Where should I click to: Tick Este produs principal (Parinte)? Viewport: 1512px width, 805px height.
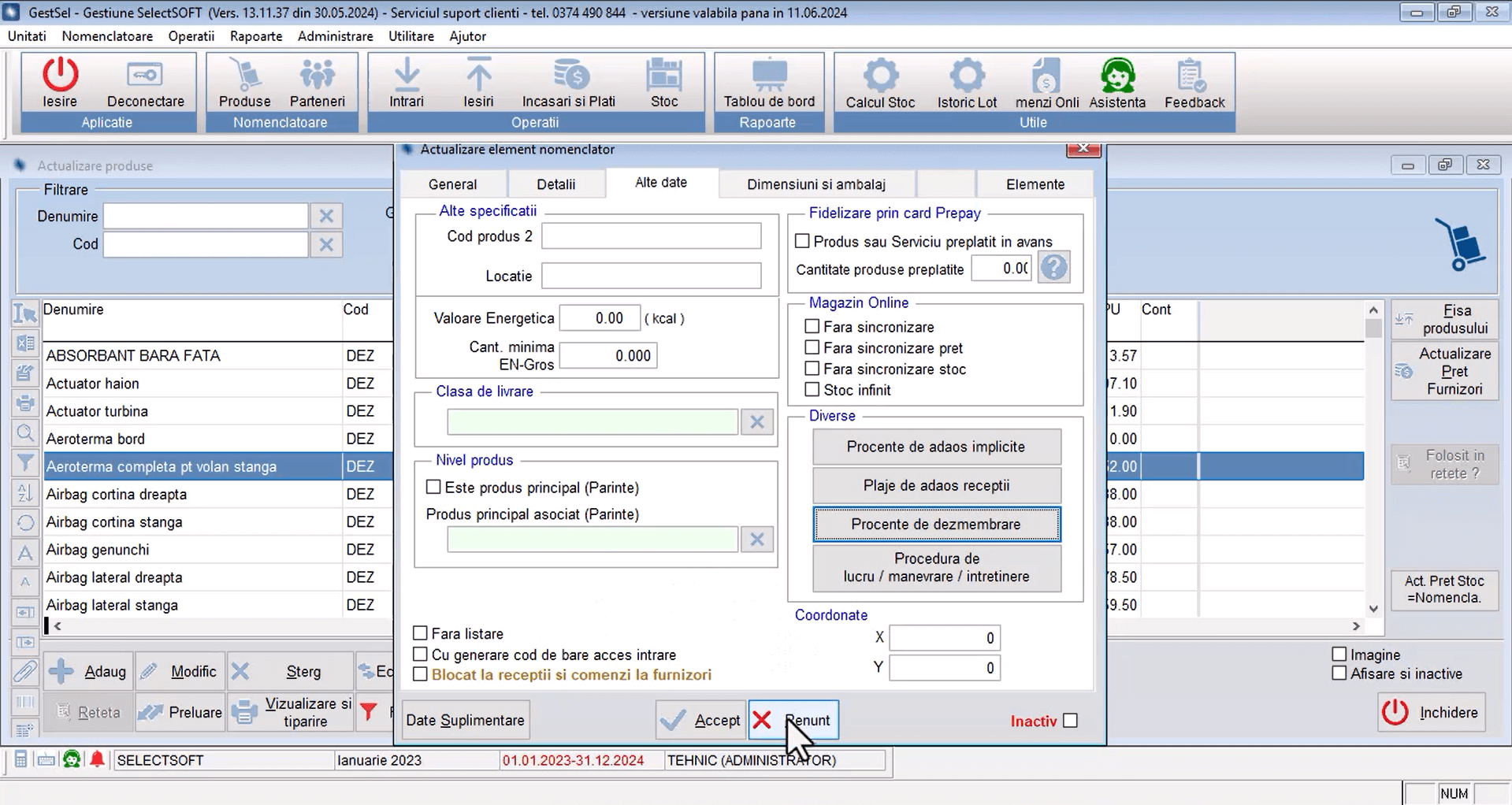click(x=433, y=487)
